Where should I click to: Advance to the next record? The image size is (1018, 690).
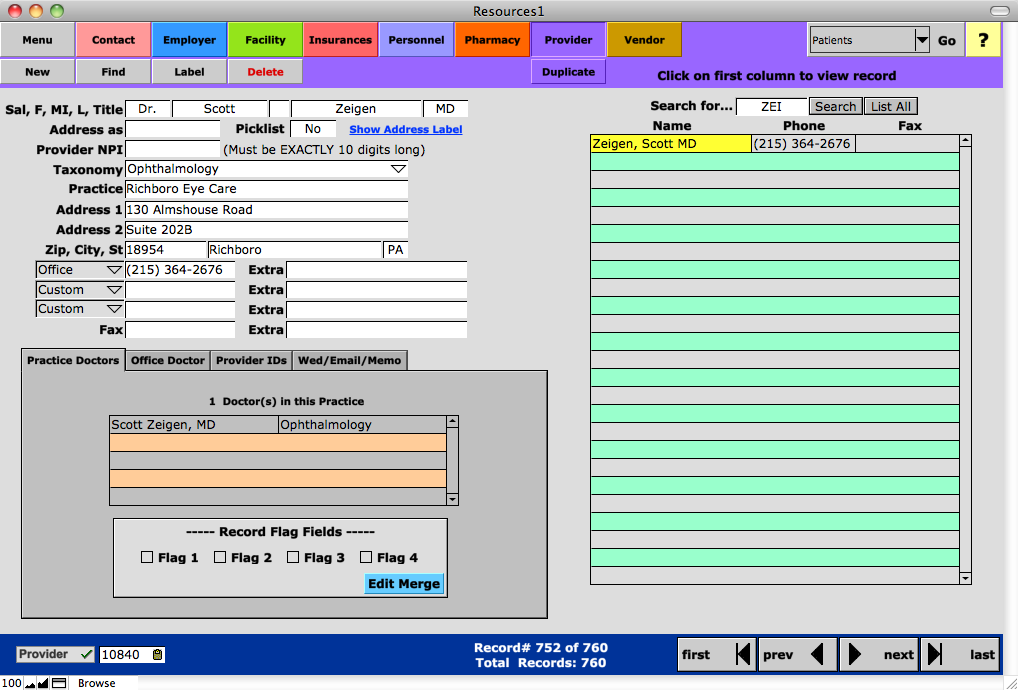click(879, 654)
